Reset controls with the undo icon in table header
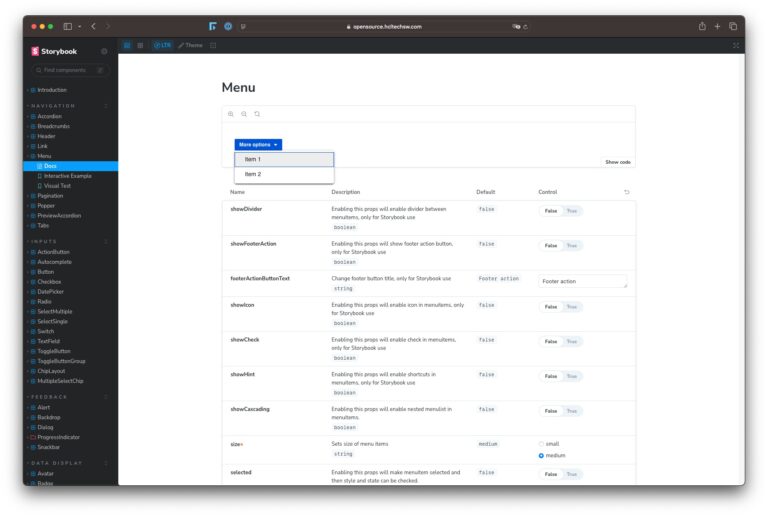Image resolution: width=768 pixels, height=516 pixels. [626, 192]
